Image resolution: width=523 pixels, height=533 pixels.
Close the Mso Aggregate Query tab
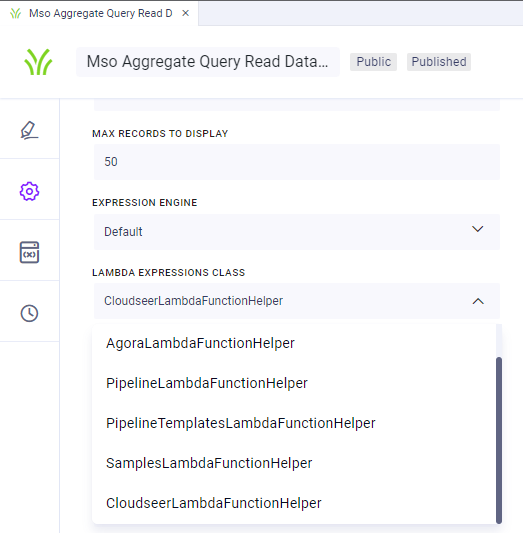point(186,13)
